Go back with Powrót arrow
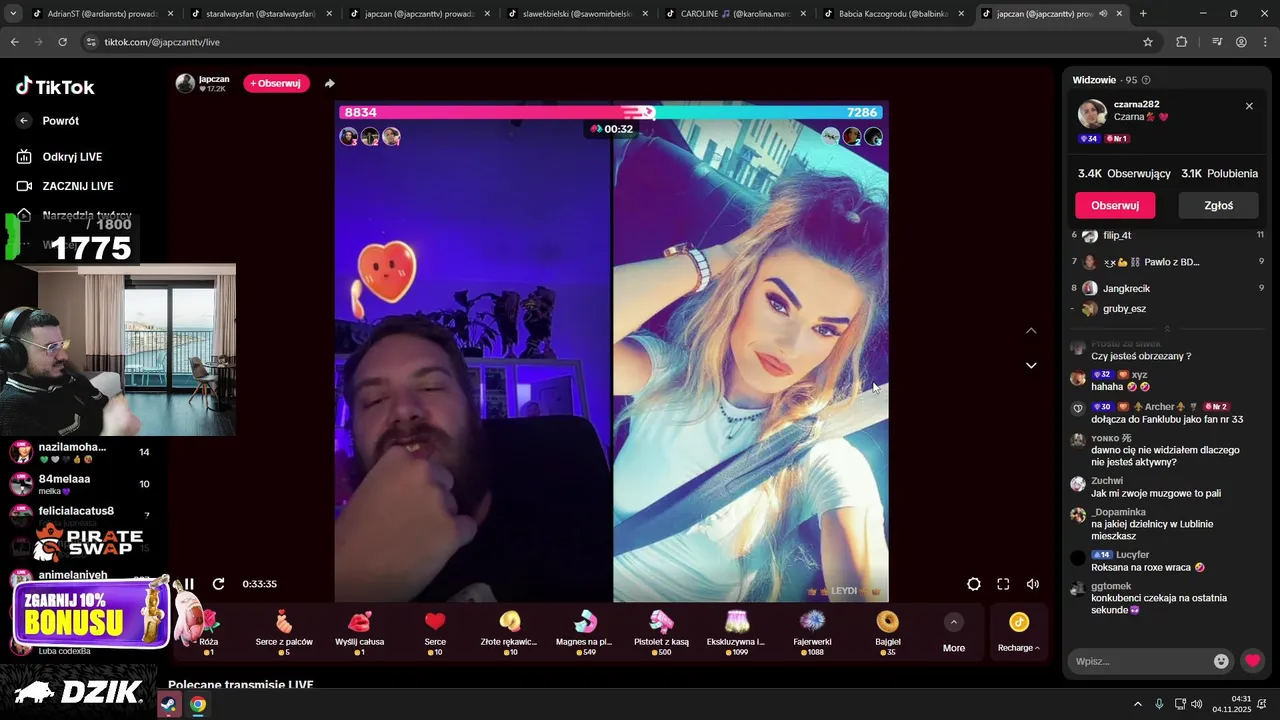The height and width of the screenshot is (720, 1280). pos(25,121)
